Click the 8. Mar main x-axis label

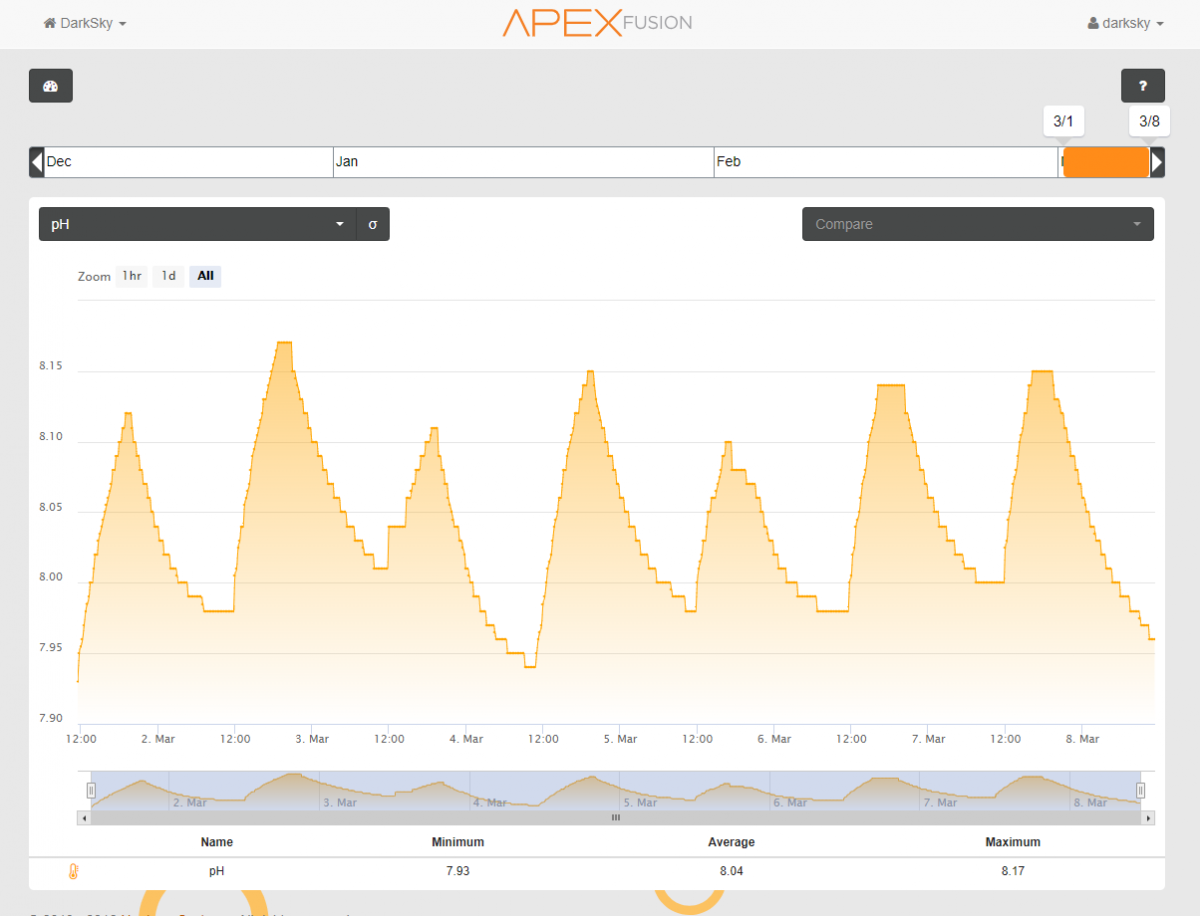click(x=1082, y=739)
